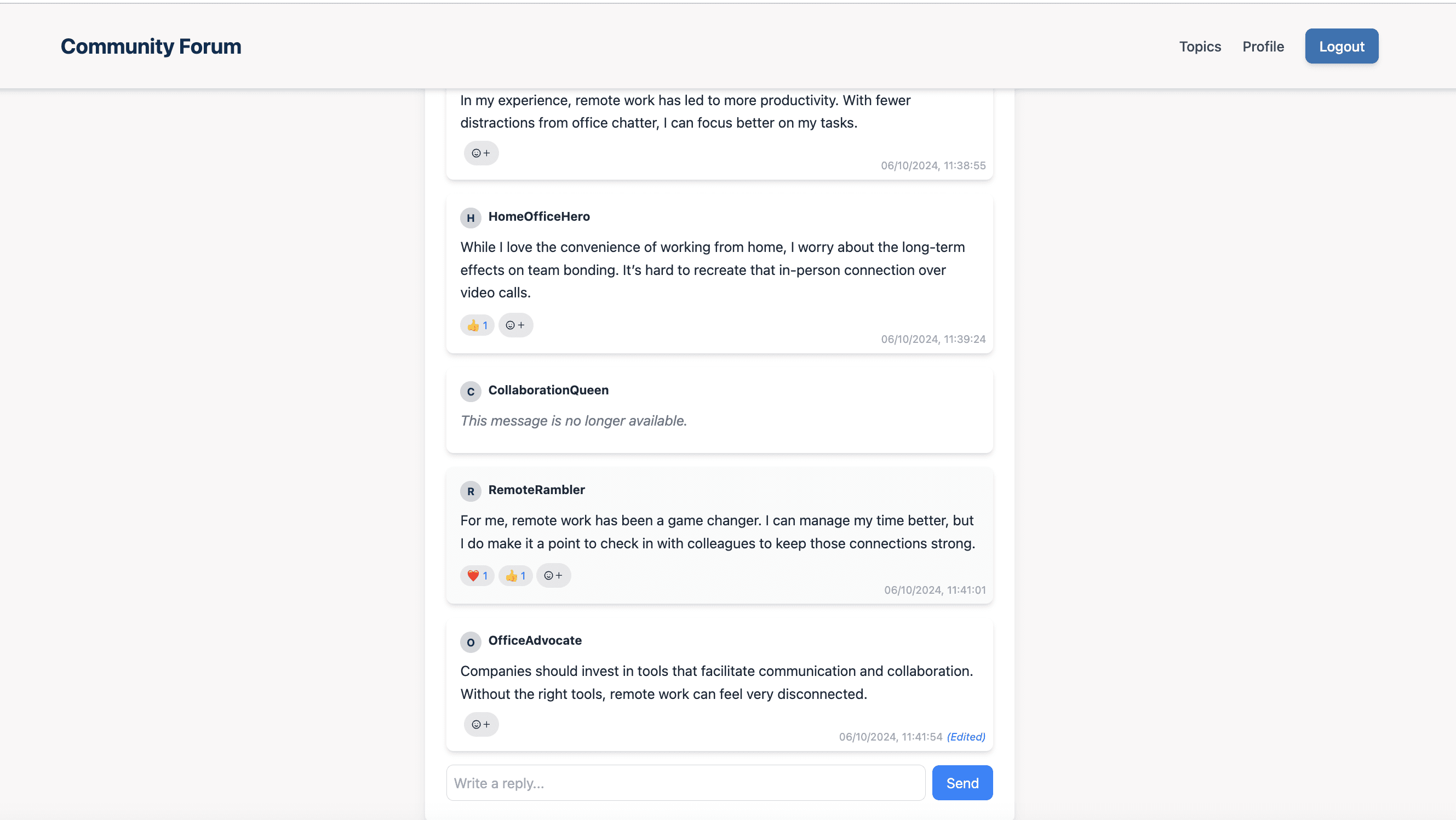Image resolution: width=1456 pixels, height=820 pixels.
Task: Add reaction to the productivity message
Action: coord(481,153)
